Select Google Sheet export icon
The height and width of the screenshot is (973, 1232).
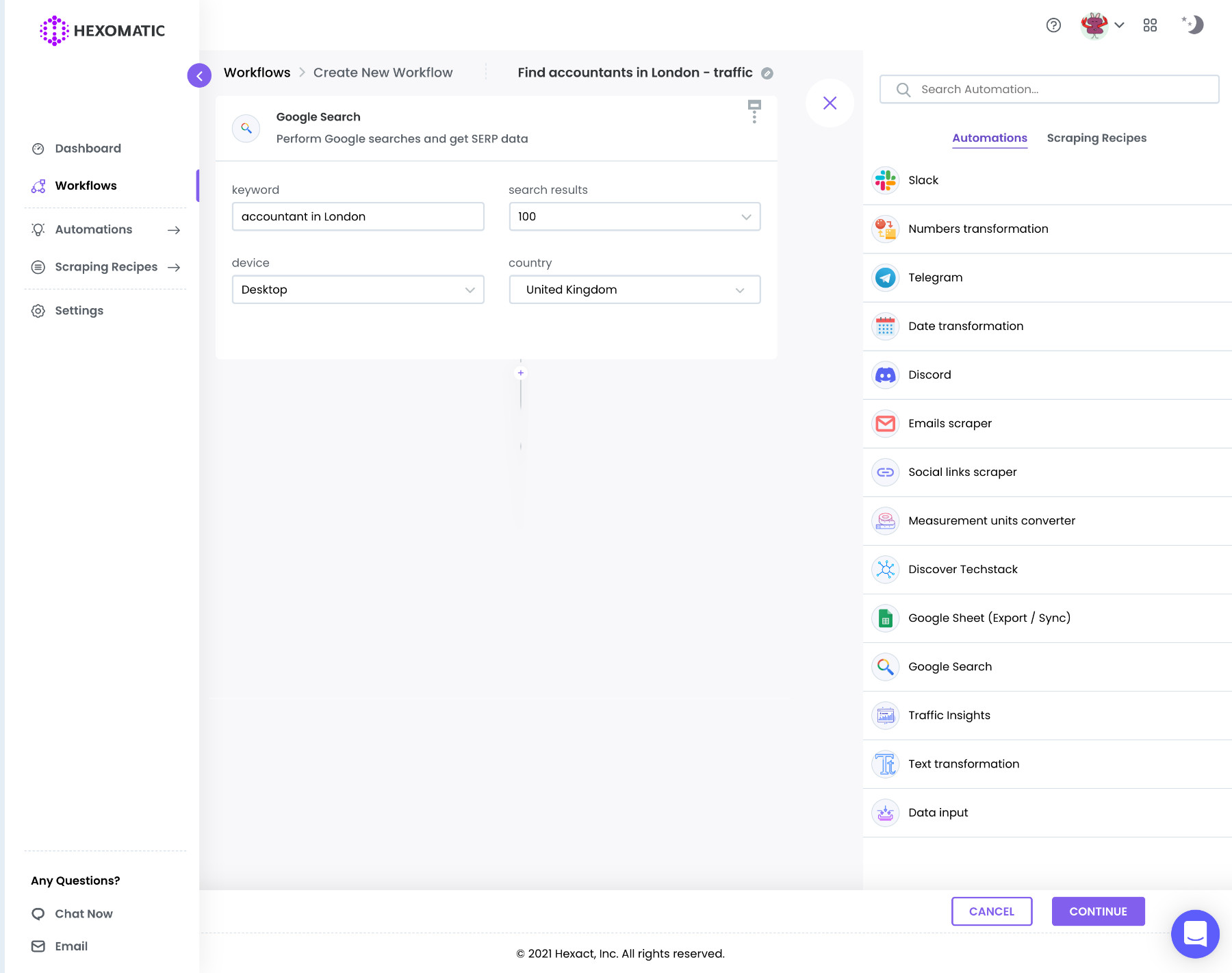pos(886,618)
